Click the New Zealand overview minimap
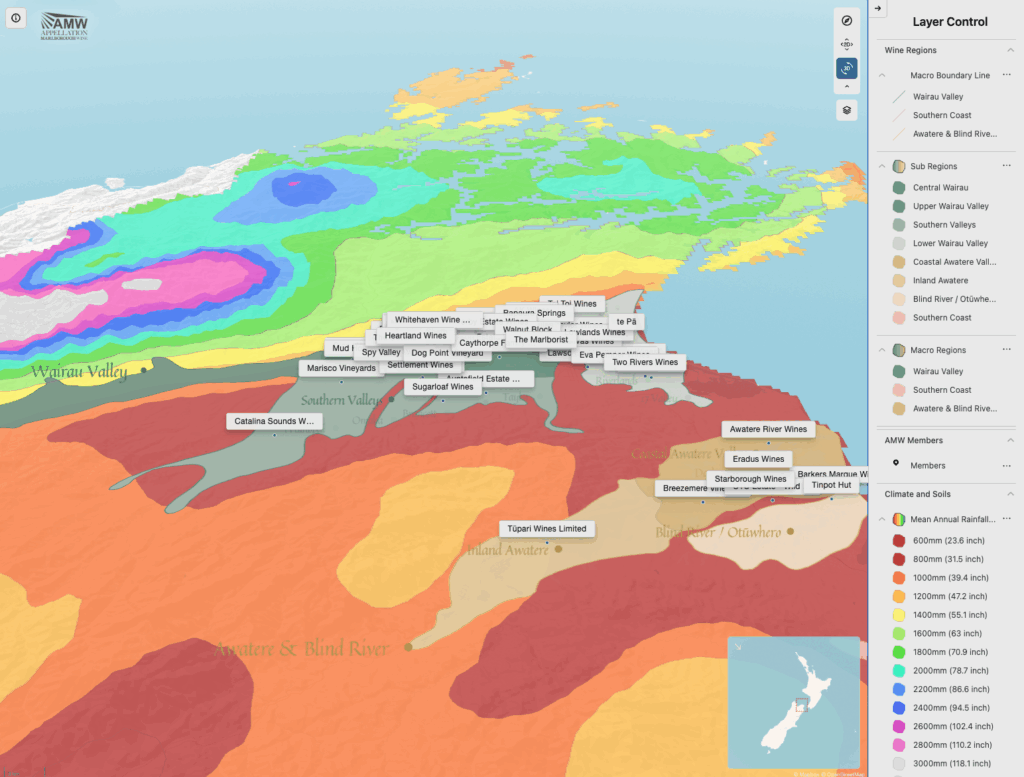This screenshot has width=1024, height=777. (793, 703)
